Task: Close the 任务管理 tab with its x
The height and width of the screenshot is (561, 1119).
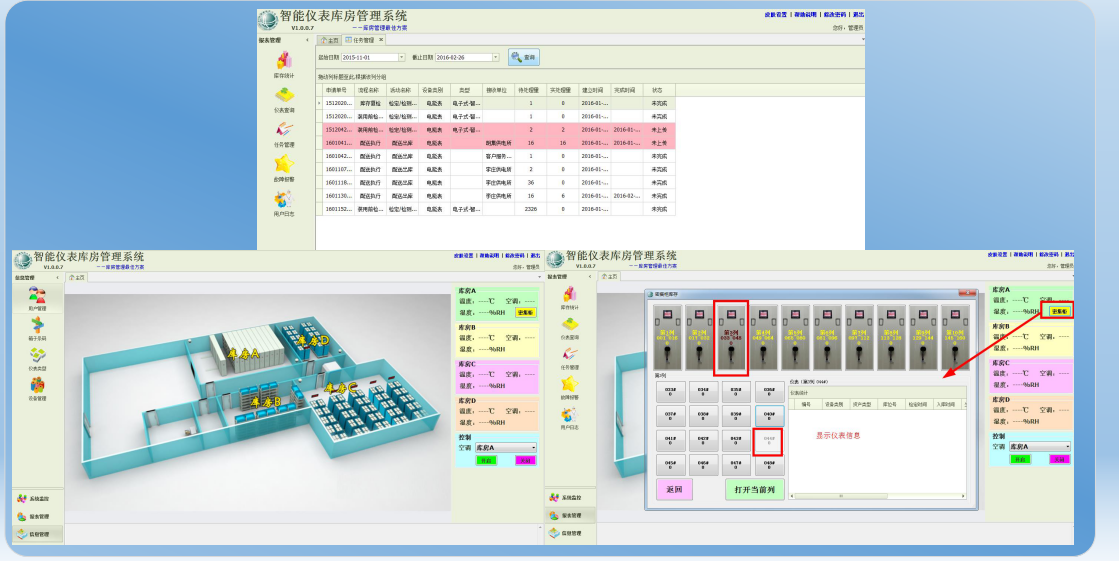Action: (380, 40)
